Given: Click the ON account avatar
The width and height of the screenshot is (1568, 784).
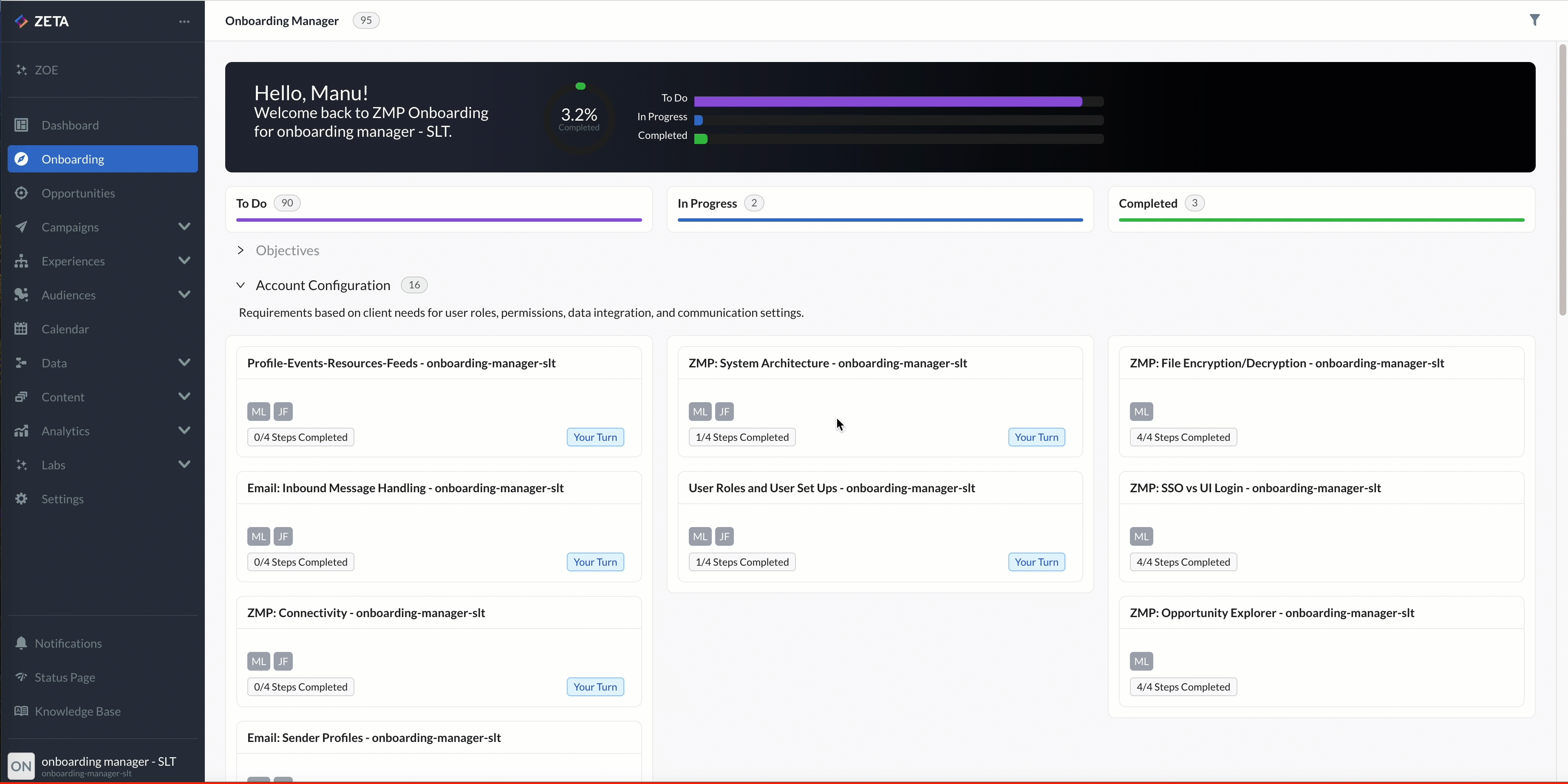Looking at the screenshot, I should [21, 766].
